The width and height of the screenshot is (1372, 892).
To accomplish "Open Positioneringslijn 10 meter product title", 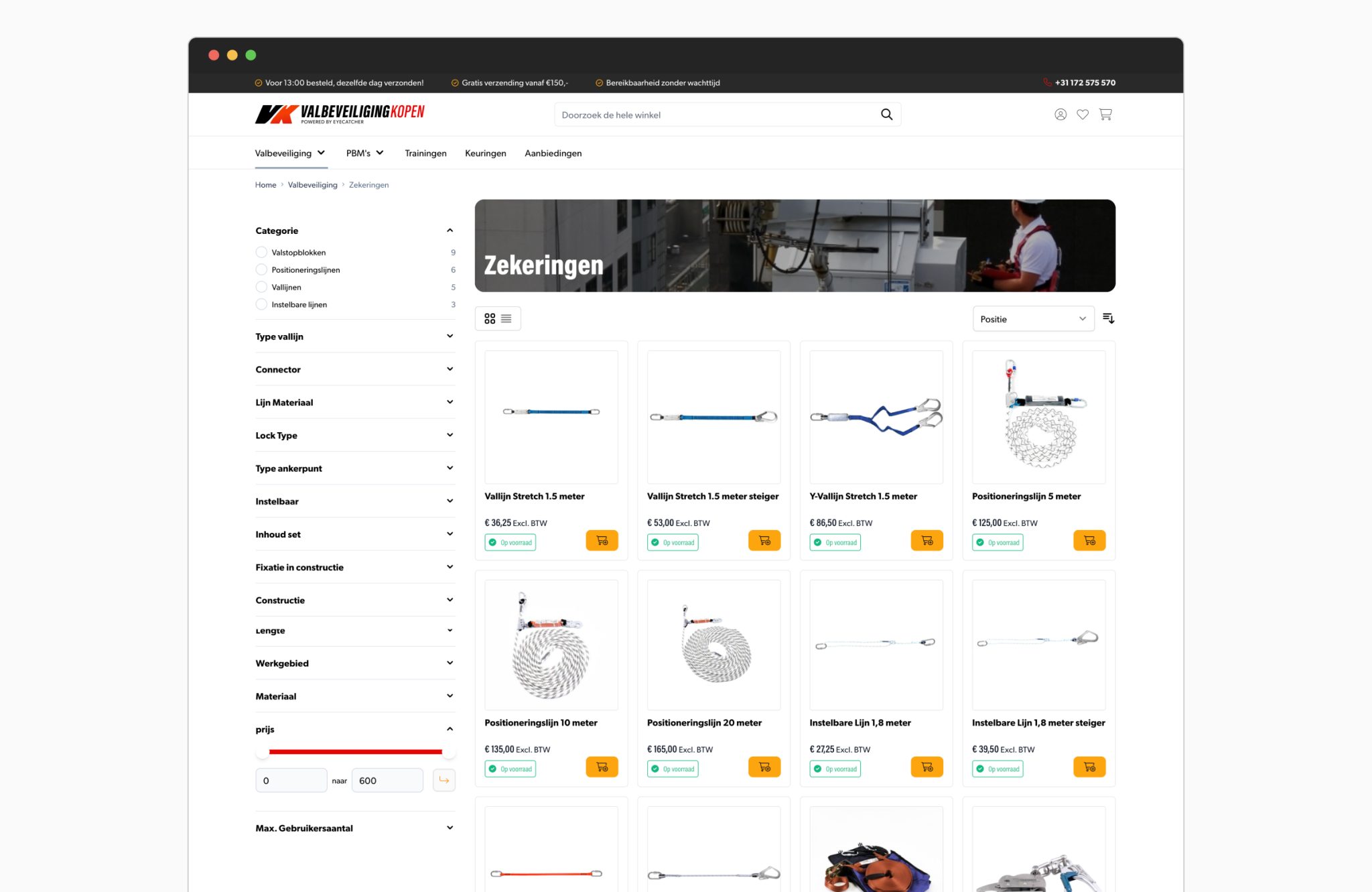I will [541, 723].
